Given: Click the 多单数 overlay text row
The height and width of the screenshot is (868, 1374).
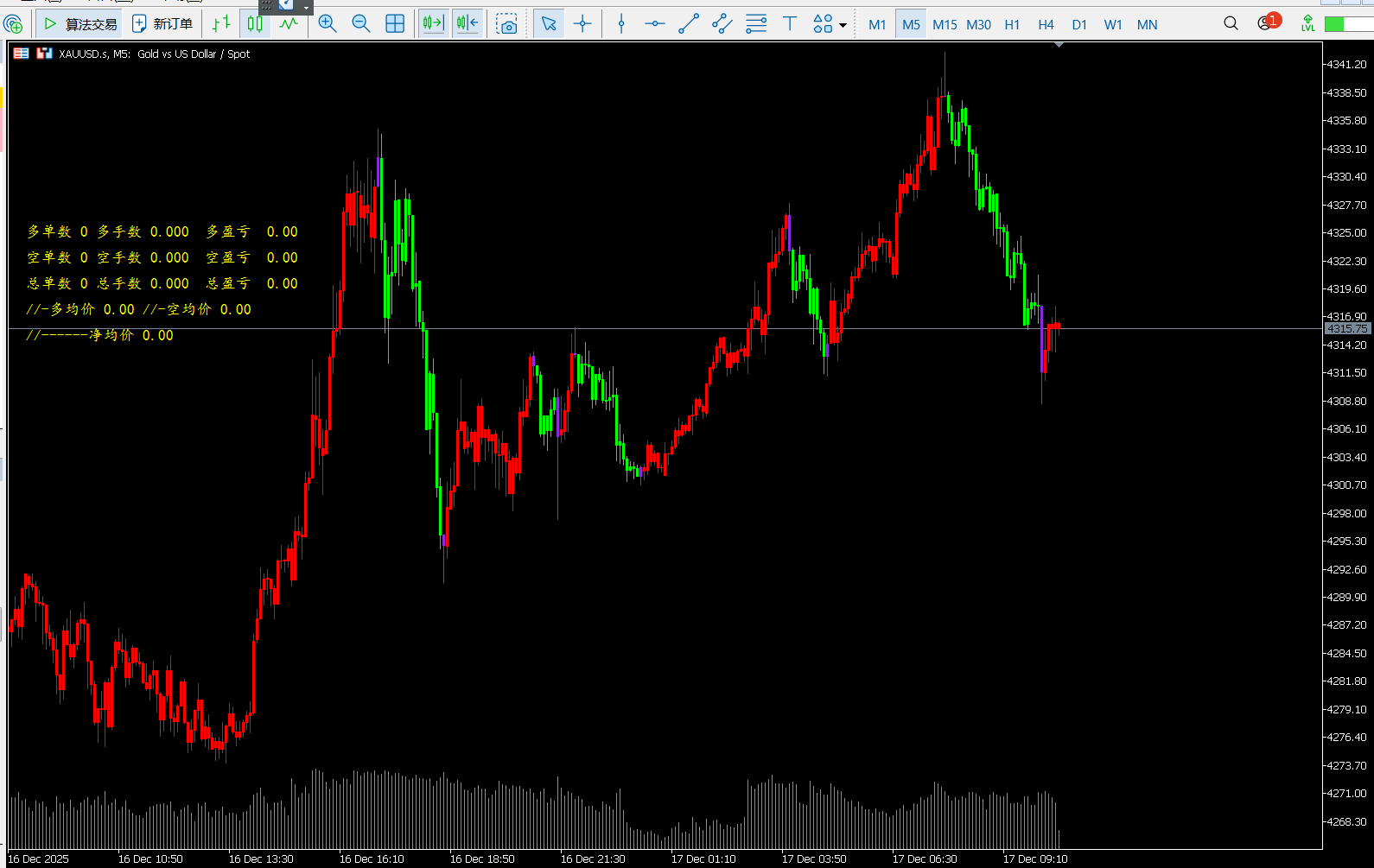Looking at the screenshot, I should pyautogui.click(x=162, y=231).
